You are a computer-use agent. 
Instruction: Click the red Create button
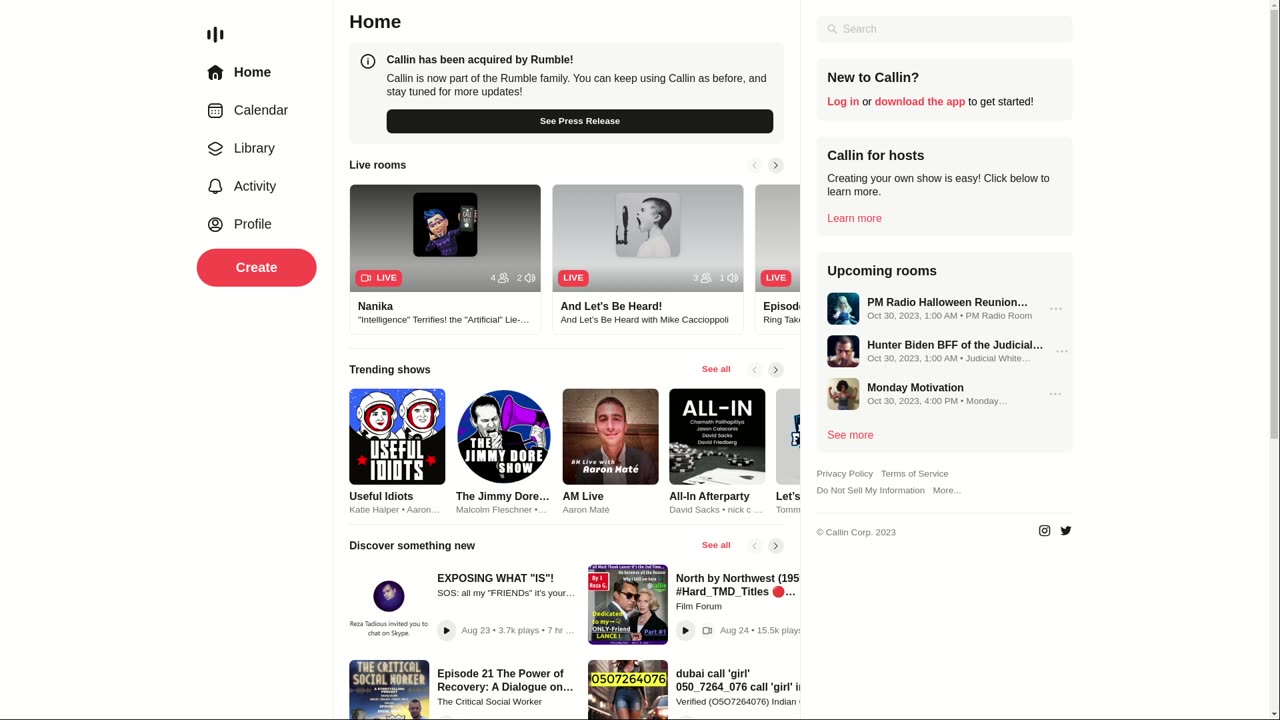[256, 267]
